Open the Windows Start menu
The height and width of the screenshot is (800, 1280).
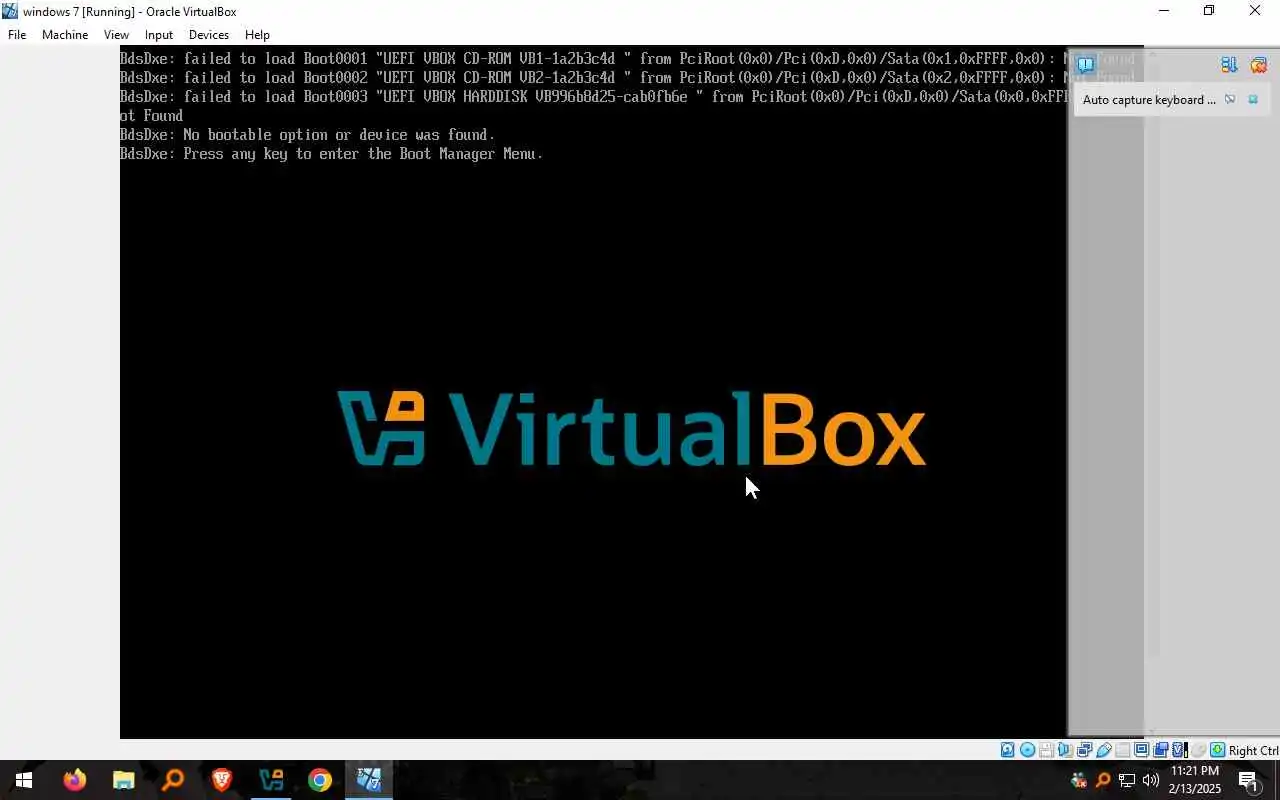click(24, 780)
